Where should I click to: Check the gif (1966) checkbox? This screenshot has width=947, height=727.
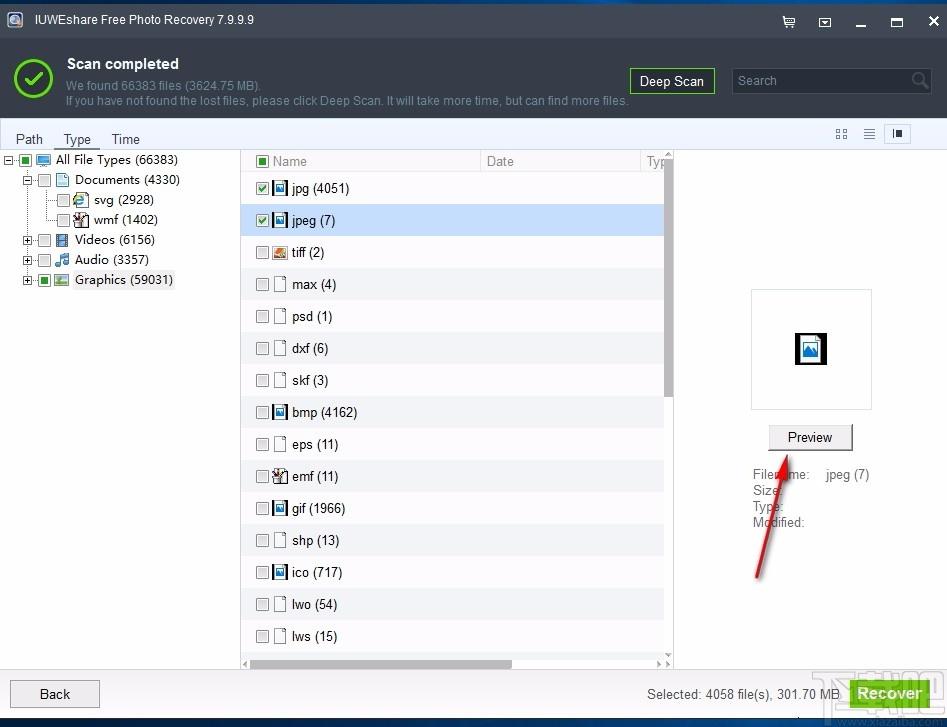tap(262, 508)
